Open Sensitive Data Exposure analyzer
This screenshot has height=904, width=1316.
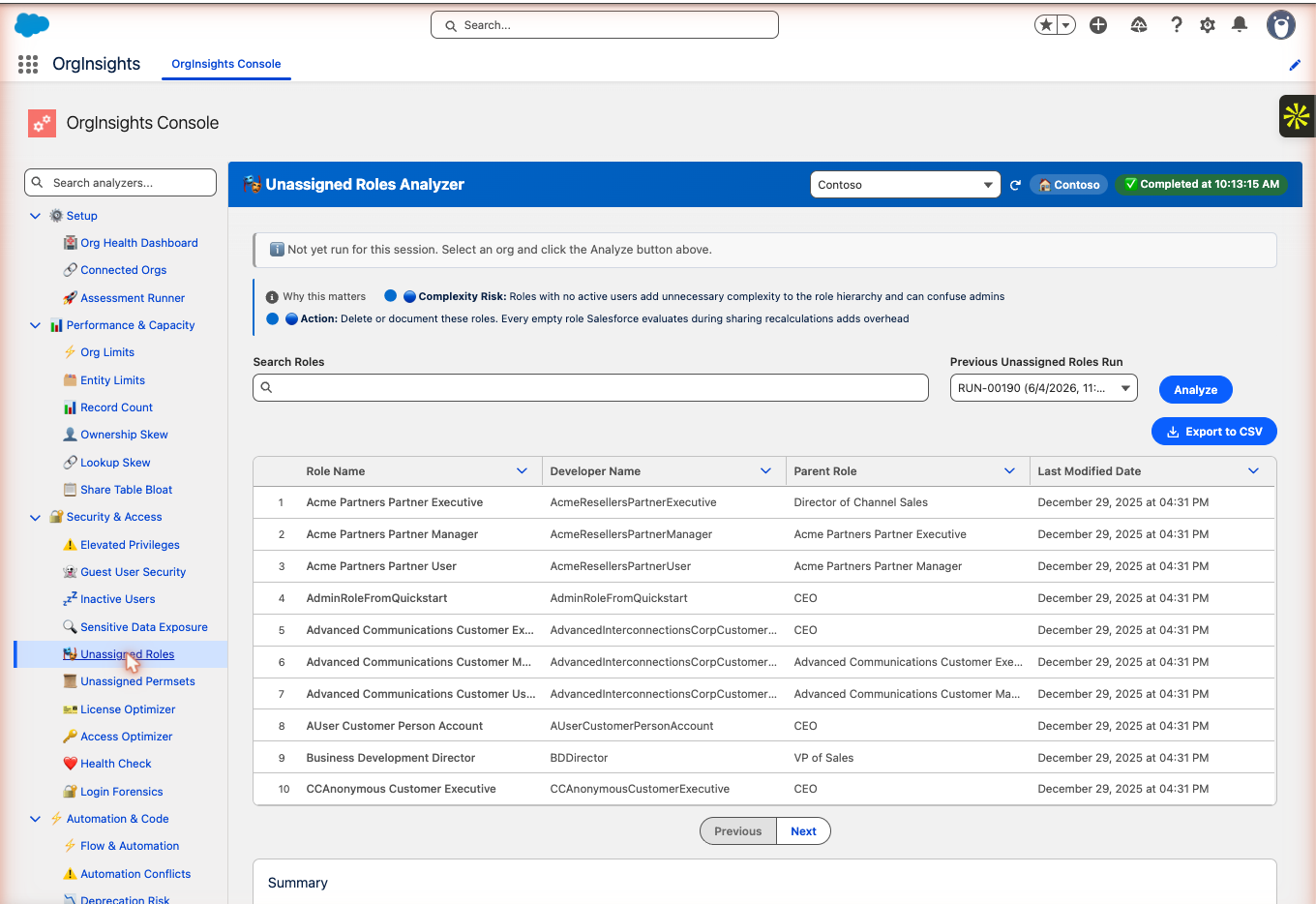144,627
